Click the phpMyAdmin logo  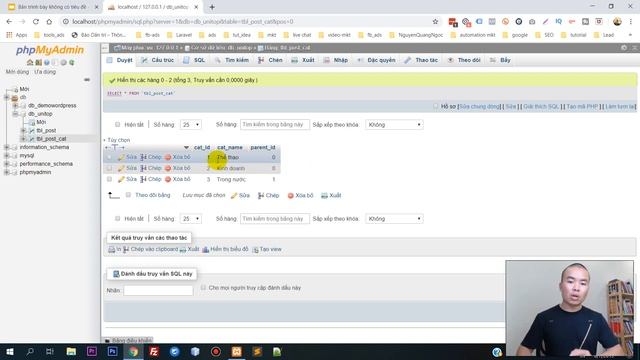point(50,50)
